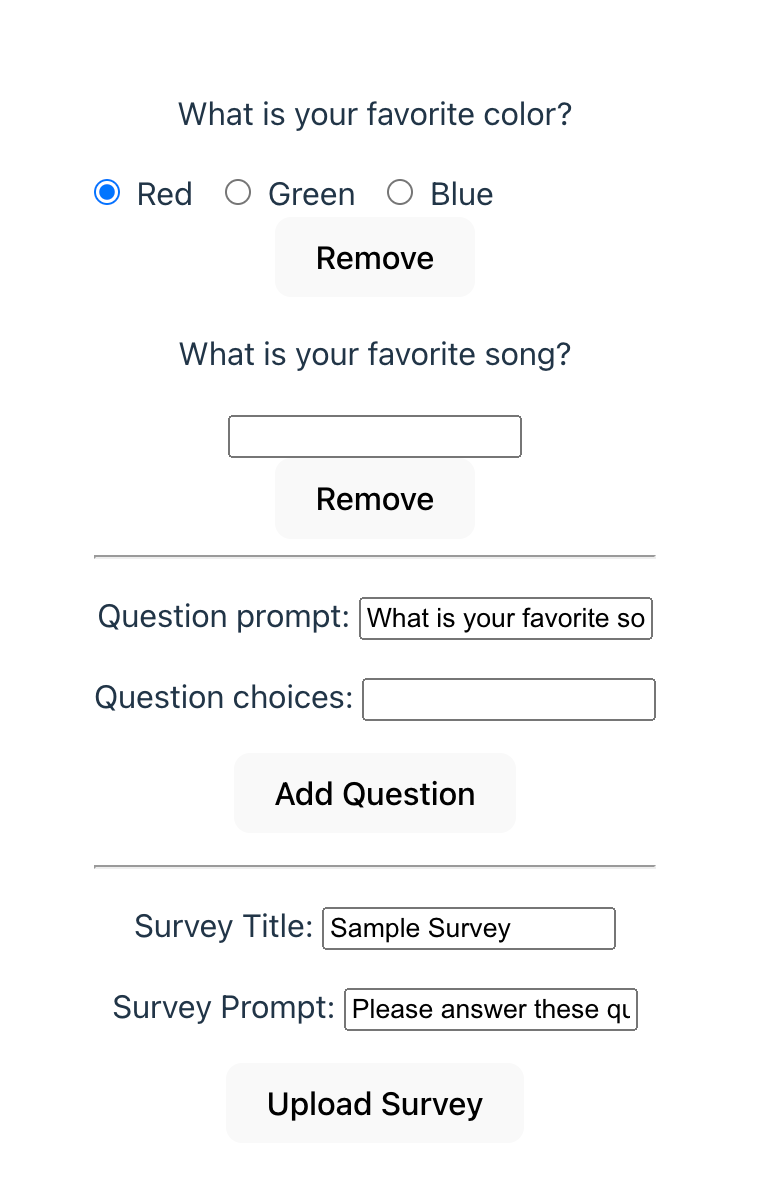Remove the favorite song question
This screenshot has width=782, height=1194.
point(374,499)
